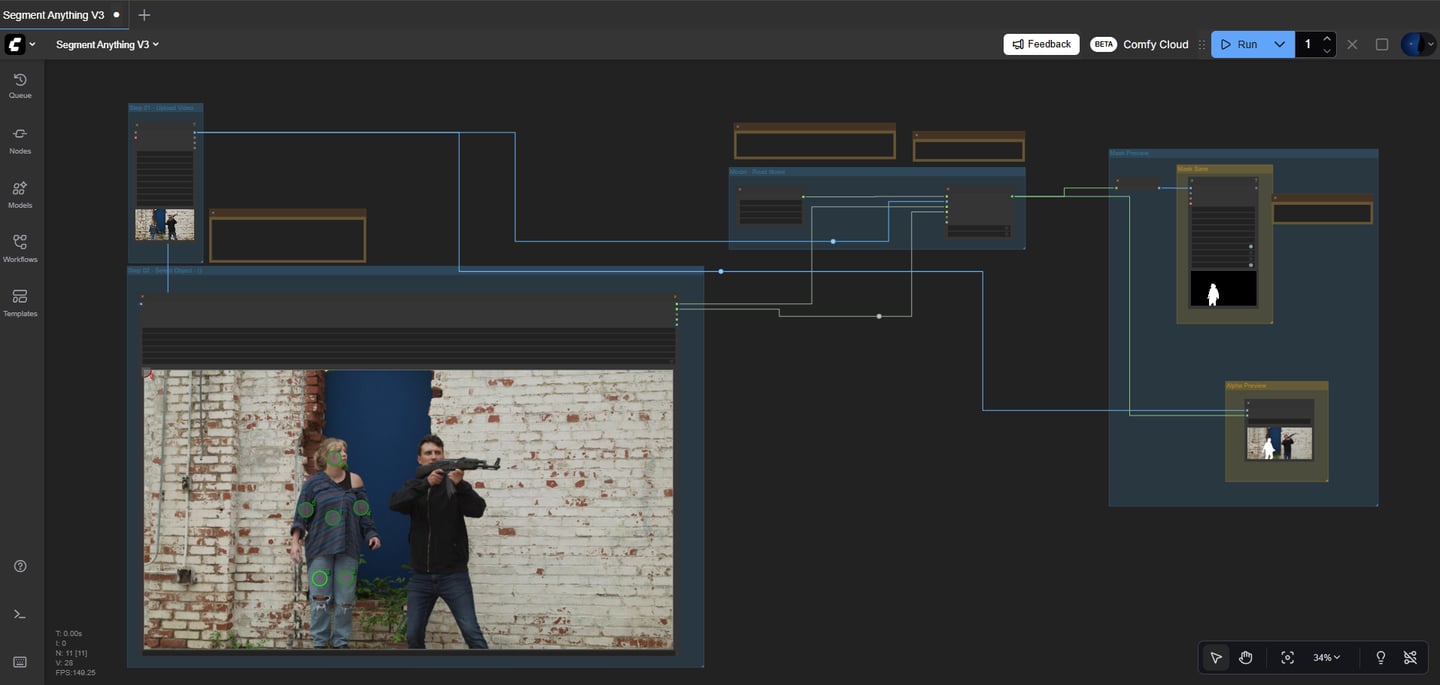The height and width of the screenshot is (685, 1440).
Task: Add a new workflow tab with plus
Action: pos(144,15)
